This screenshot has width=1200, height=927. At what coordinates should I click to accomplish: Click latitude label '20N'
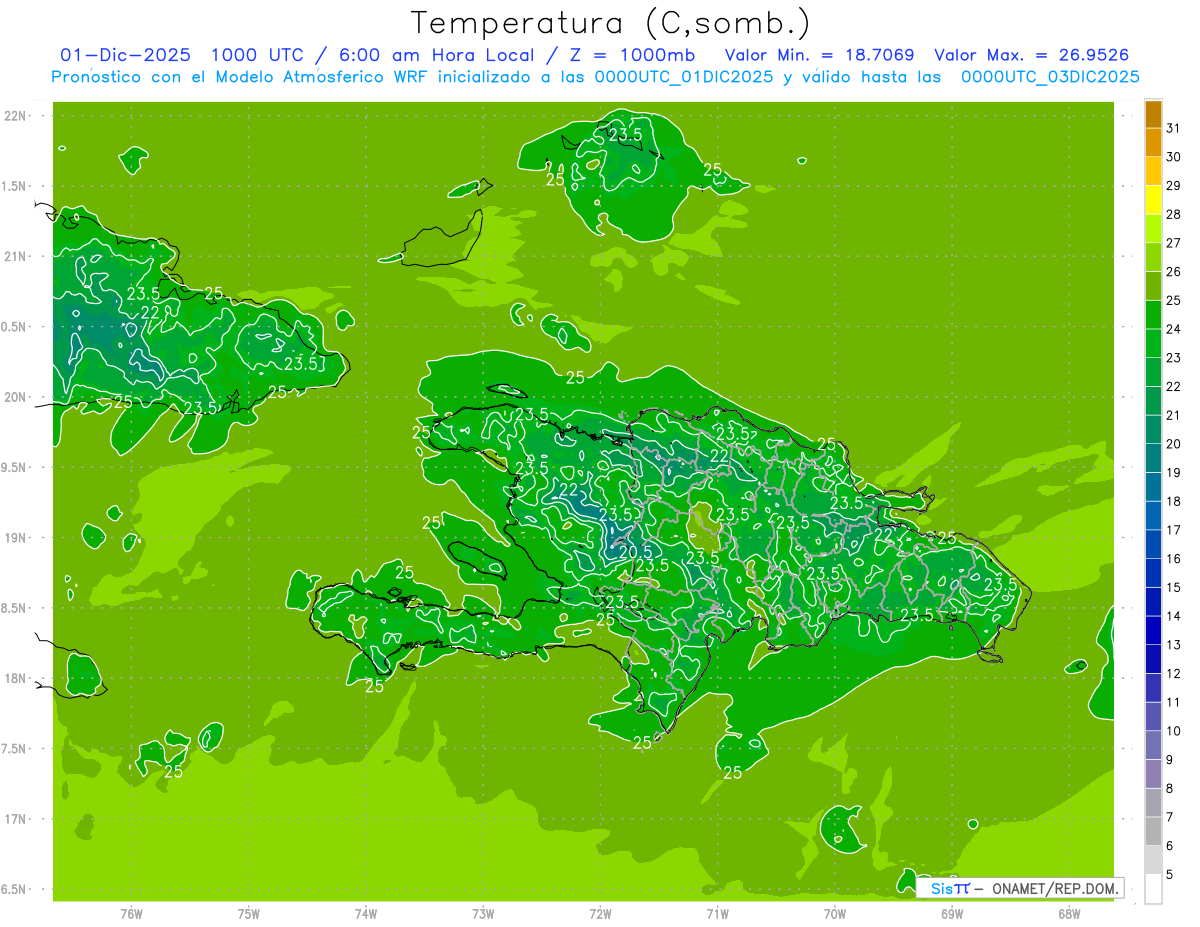[15, 397]
